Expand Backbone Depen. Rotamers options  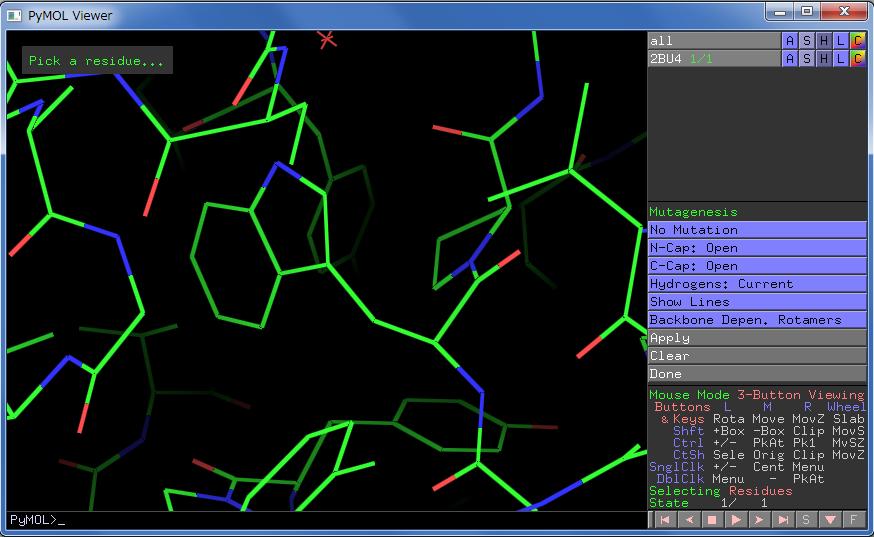coord(757,320)
